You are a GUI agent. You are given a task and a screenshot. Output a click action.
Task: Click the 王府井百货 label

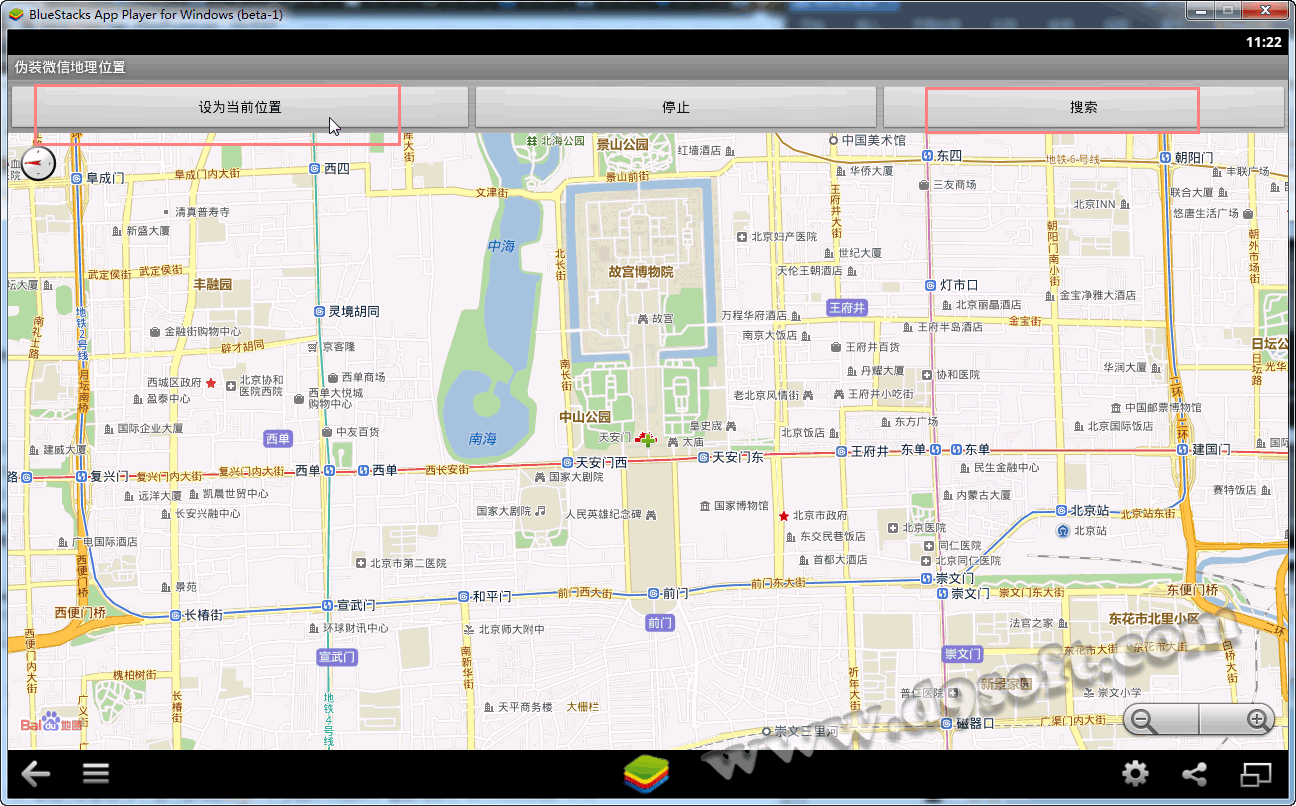coord(872,347)
